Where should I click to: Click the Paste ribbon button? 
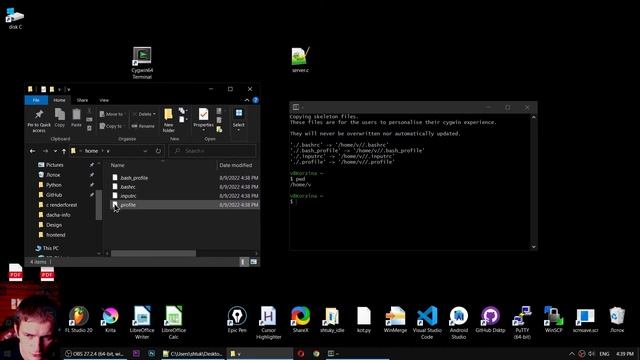point(76,118)
